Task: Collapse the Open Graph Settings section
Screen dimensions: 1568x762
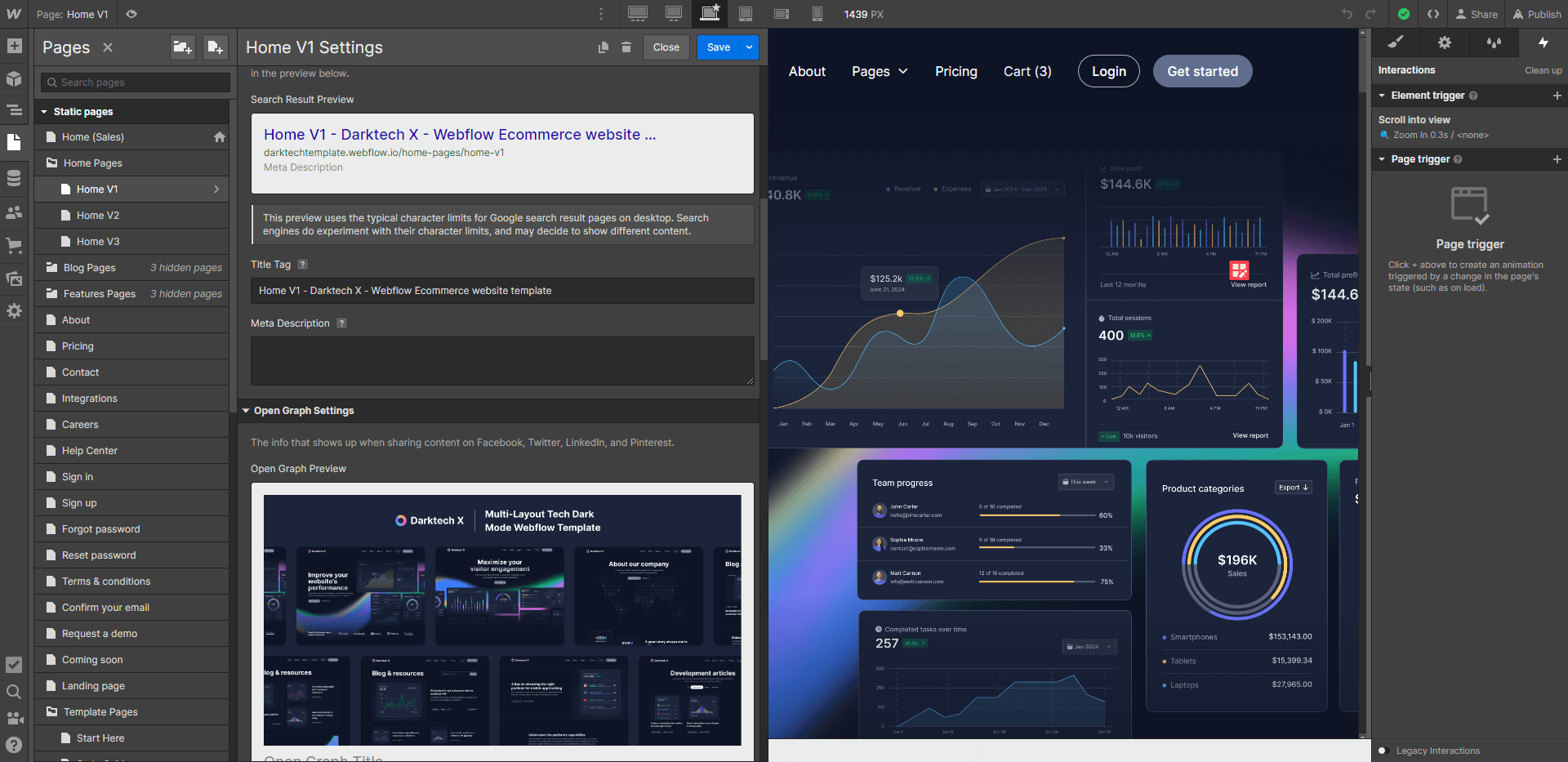Action: 247,411
